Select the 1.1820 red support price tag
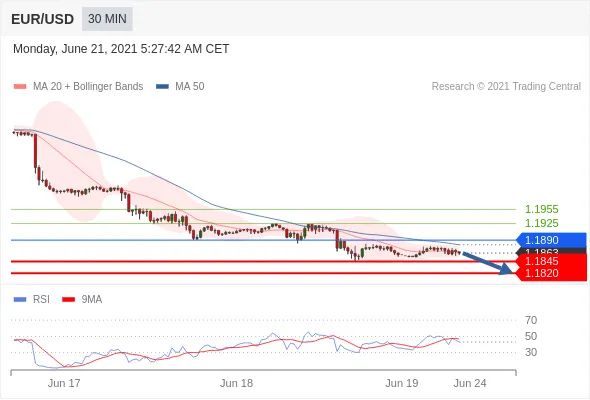 pyautogui.click(x=552, y=274)
